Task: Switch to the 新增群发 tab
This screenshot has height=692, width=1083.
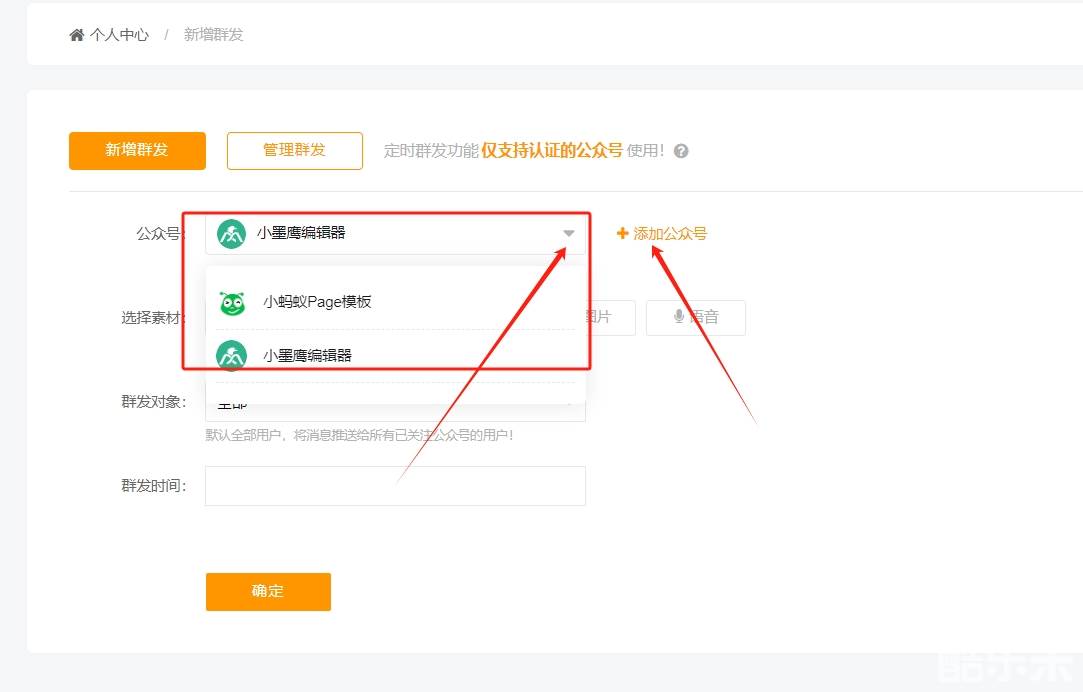Action: click(137, 150)
